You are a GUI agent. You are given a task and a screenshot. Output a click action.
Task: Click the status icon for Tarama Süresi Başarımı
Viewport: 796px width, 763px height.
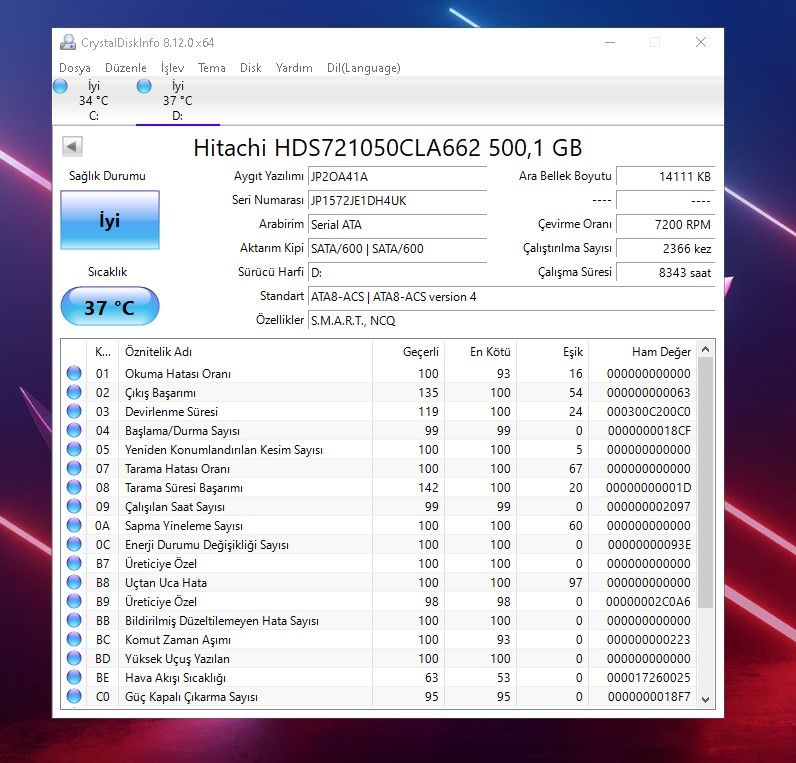tap(74, 487)
